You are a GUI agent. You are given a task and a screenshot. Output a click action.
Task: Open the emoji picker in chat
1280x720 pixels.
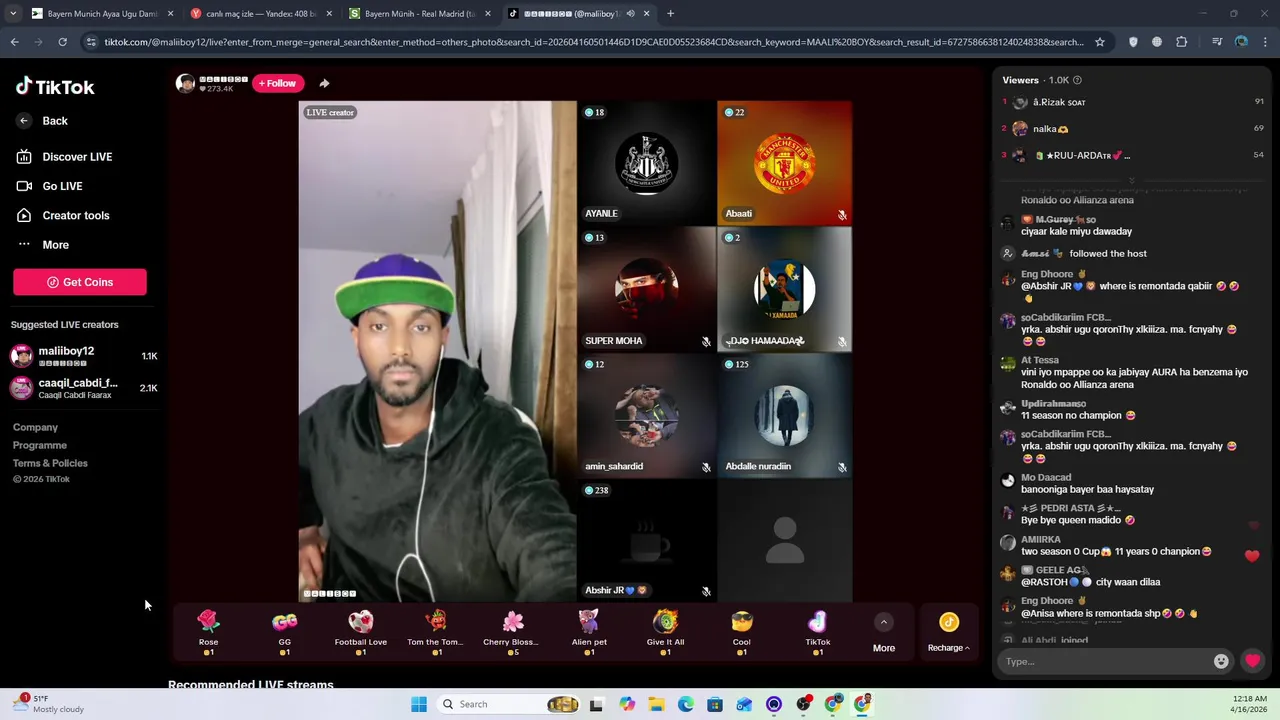click(1221, 661)
